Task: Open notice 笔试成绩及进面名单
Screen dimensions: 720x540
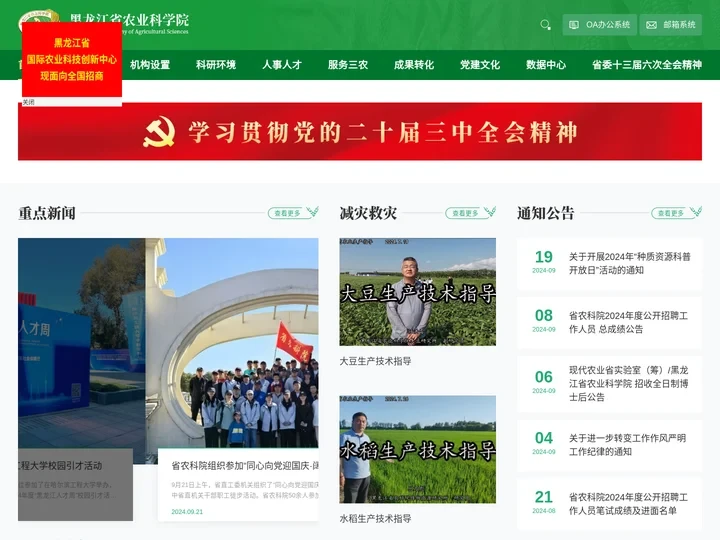Action: pyautogui.click(x=628, y=504)
